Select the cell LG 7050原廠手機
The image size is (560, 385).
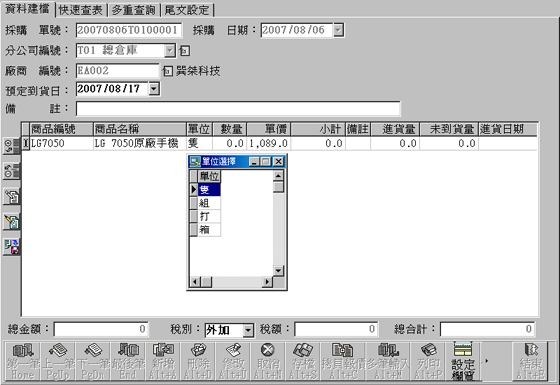click(140, 144)
